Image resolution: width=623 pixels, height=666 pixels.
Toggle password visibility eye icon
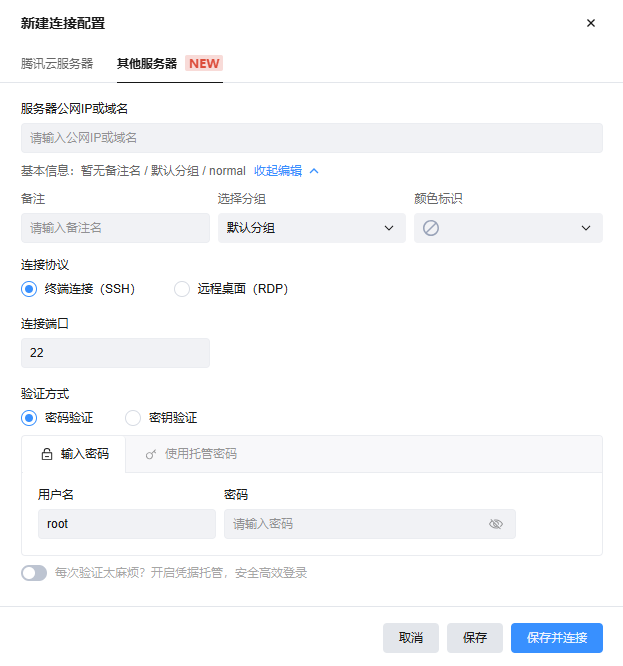pos(496,524)
